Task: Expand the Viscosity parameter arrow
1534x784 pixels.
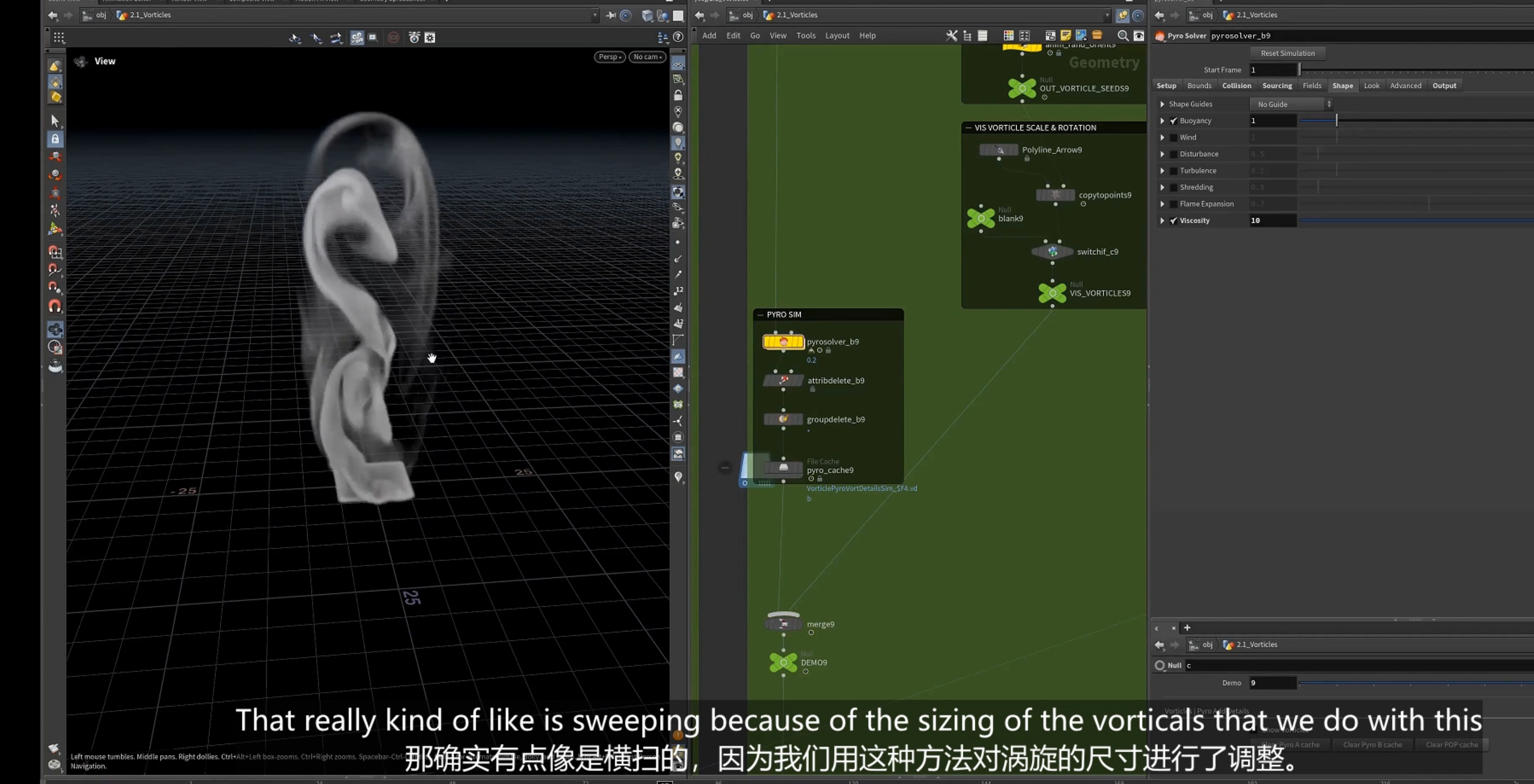Action: [1162, 221]
